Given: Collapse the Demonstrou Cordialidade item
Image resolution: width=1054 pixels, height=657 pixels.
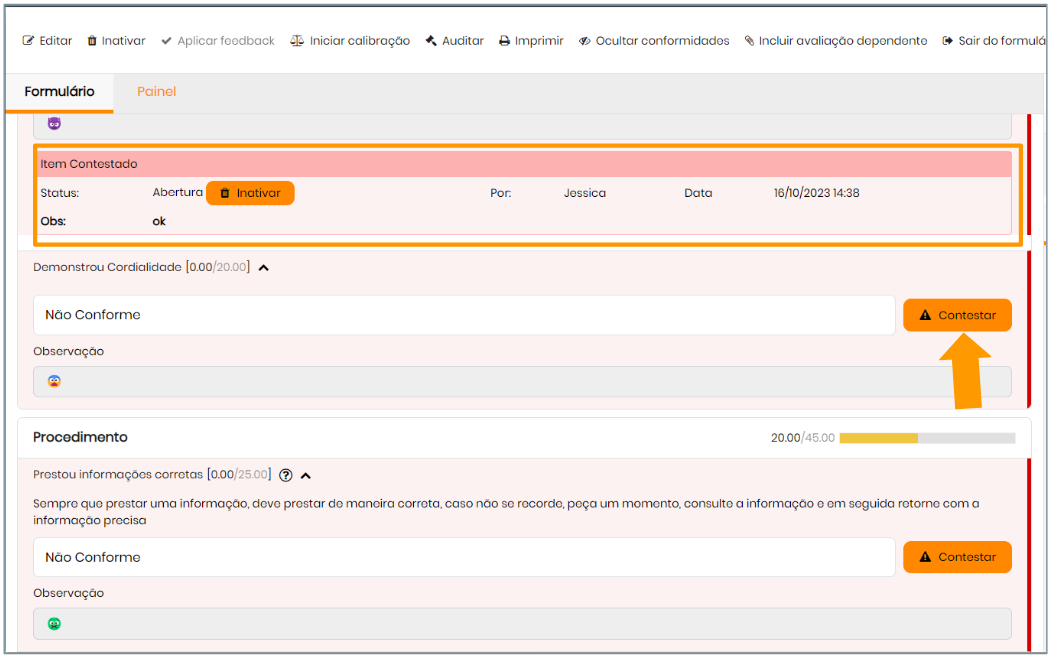Looking at the screenshot, I should (263, 268).
